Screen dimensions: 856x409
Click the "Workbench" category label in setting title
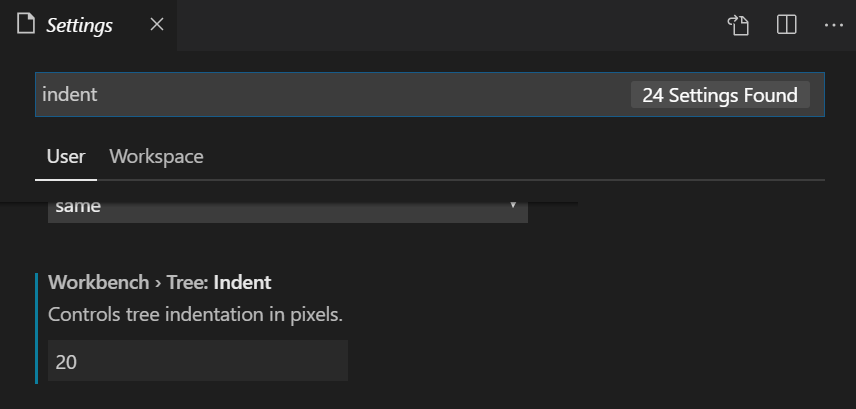[x=98, y=282]
